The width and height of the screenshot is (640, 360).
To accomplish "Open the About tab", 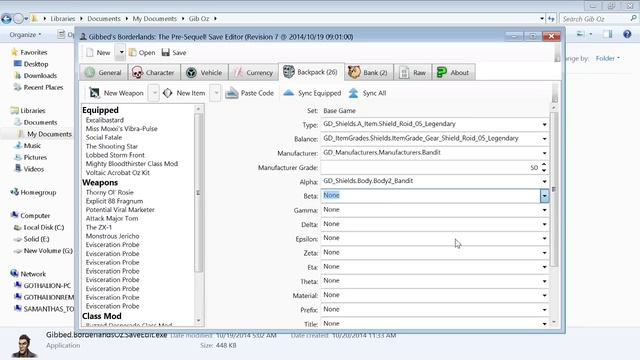I will pyautogui.click(x=453, y=72).
